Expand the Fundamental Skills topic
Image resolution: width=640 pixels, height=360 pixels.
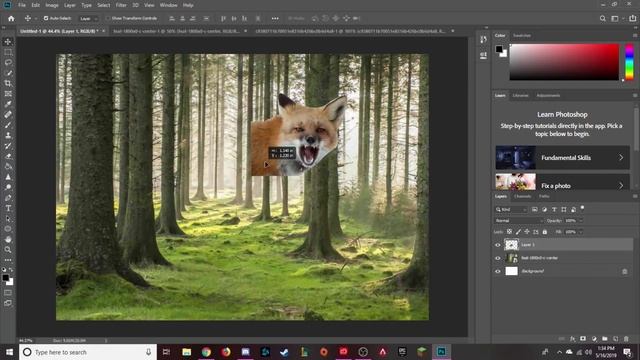(562, 158)
